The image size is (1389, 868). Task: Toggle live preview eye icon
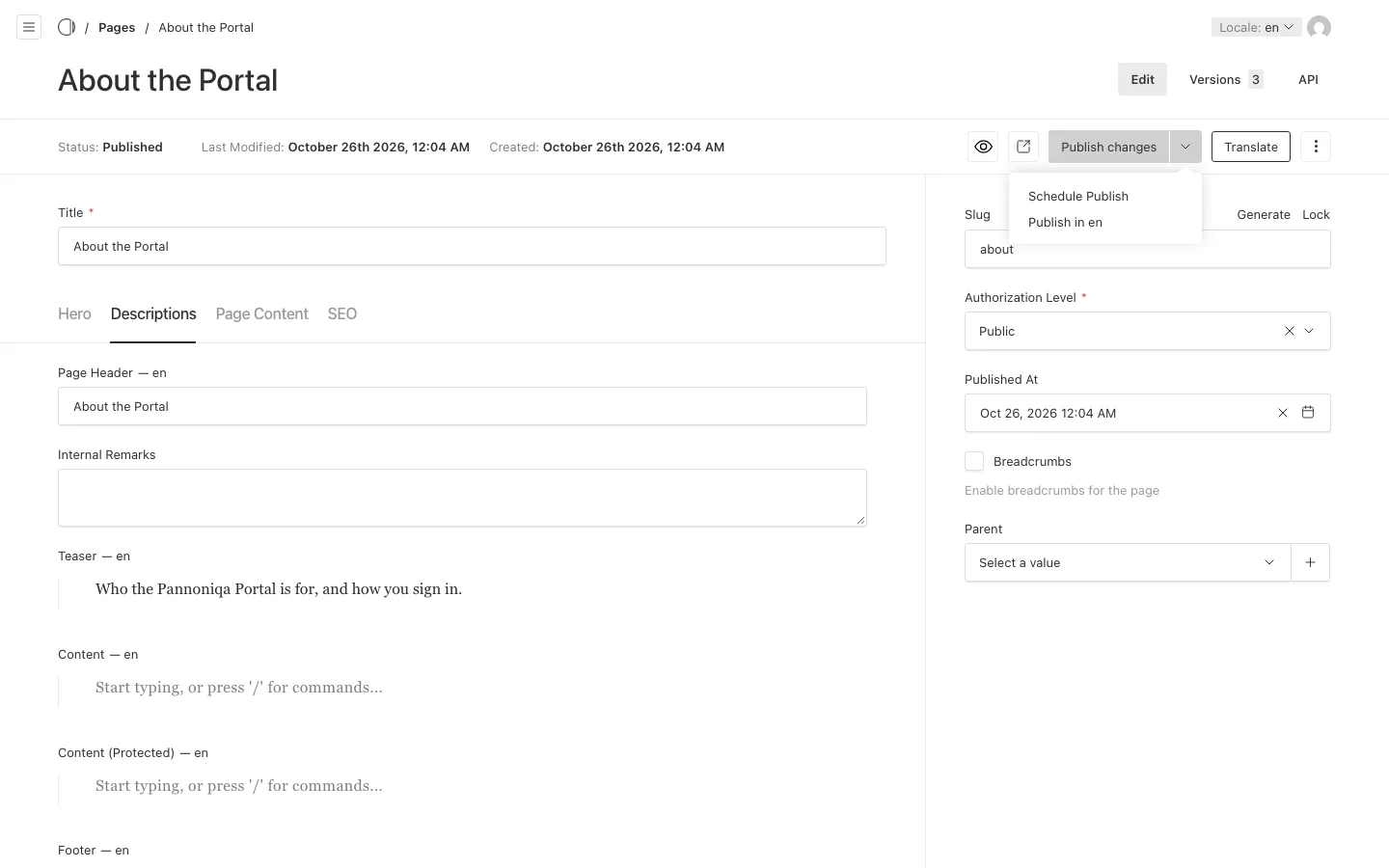(983, 147)
